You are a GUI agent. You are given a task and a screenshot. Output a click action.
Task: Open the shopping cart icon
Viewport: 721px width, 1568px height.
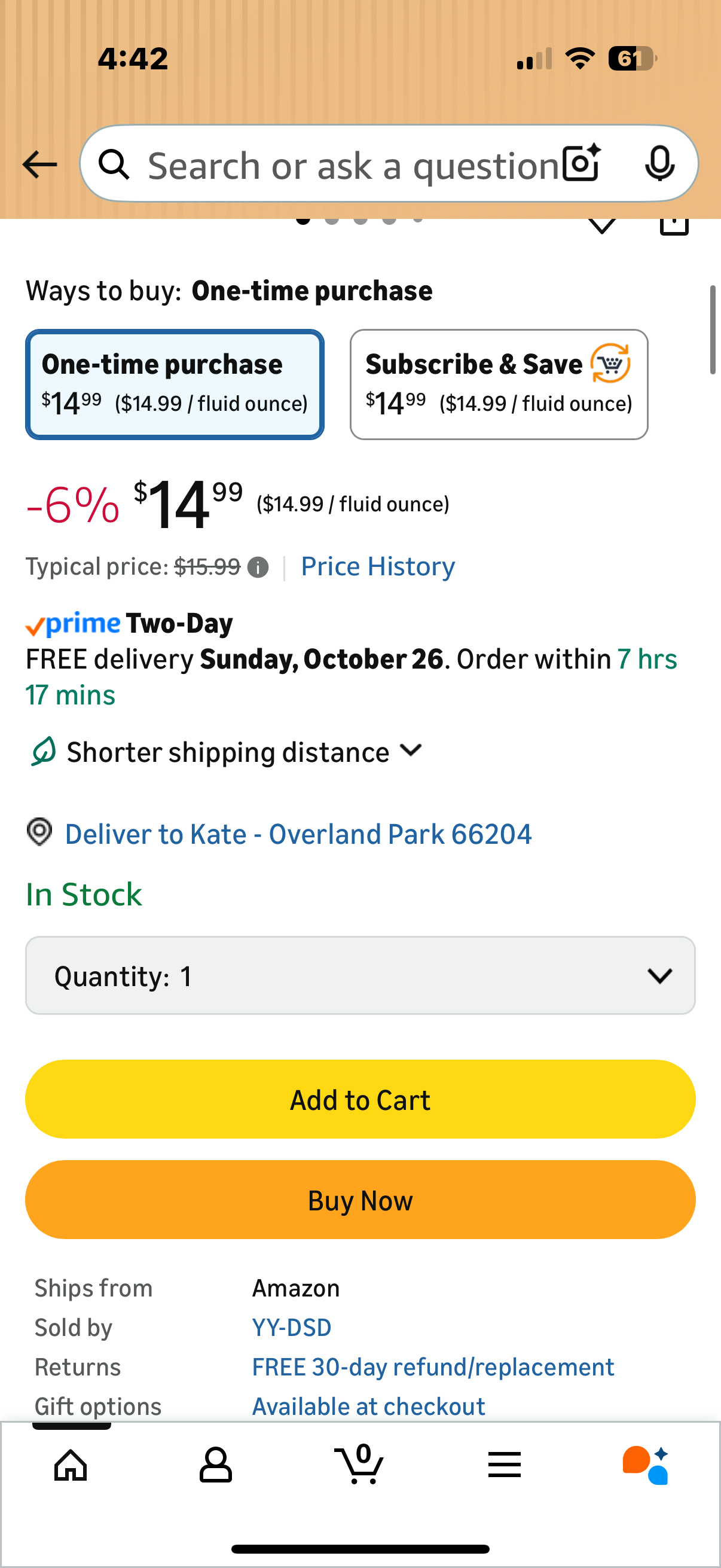tap(359, 1463)
